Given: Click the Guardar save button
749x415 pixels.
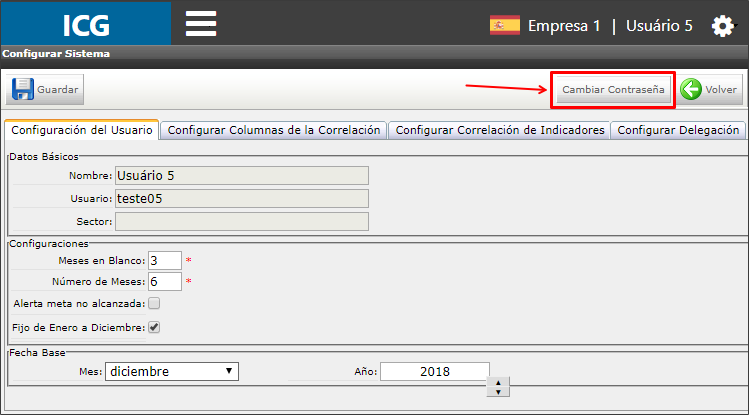Looking at the screenshot, I should coord(45,89).
